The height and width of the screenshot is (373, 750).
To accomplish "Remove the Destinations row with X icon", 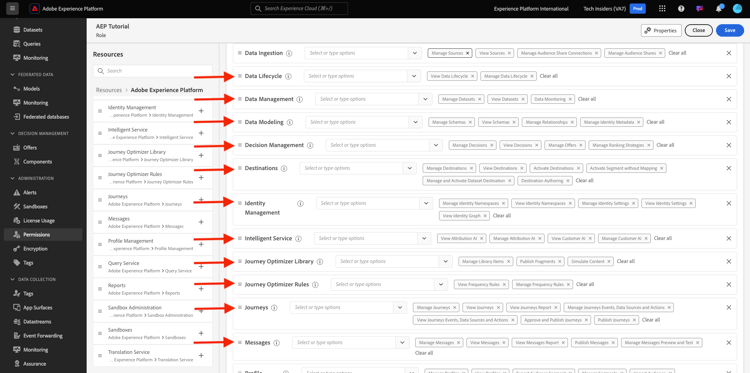I will (728, 168).
